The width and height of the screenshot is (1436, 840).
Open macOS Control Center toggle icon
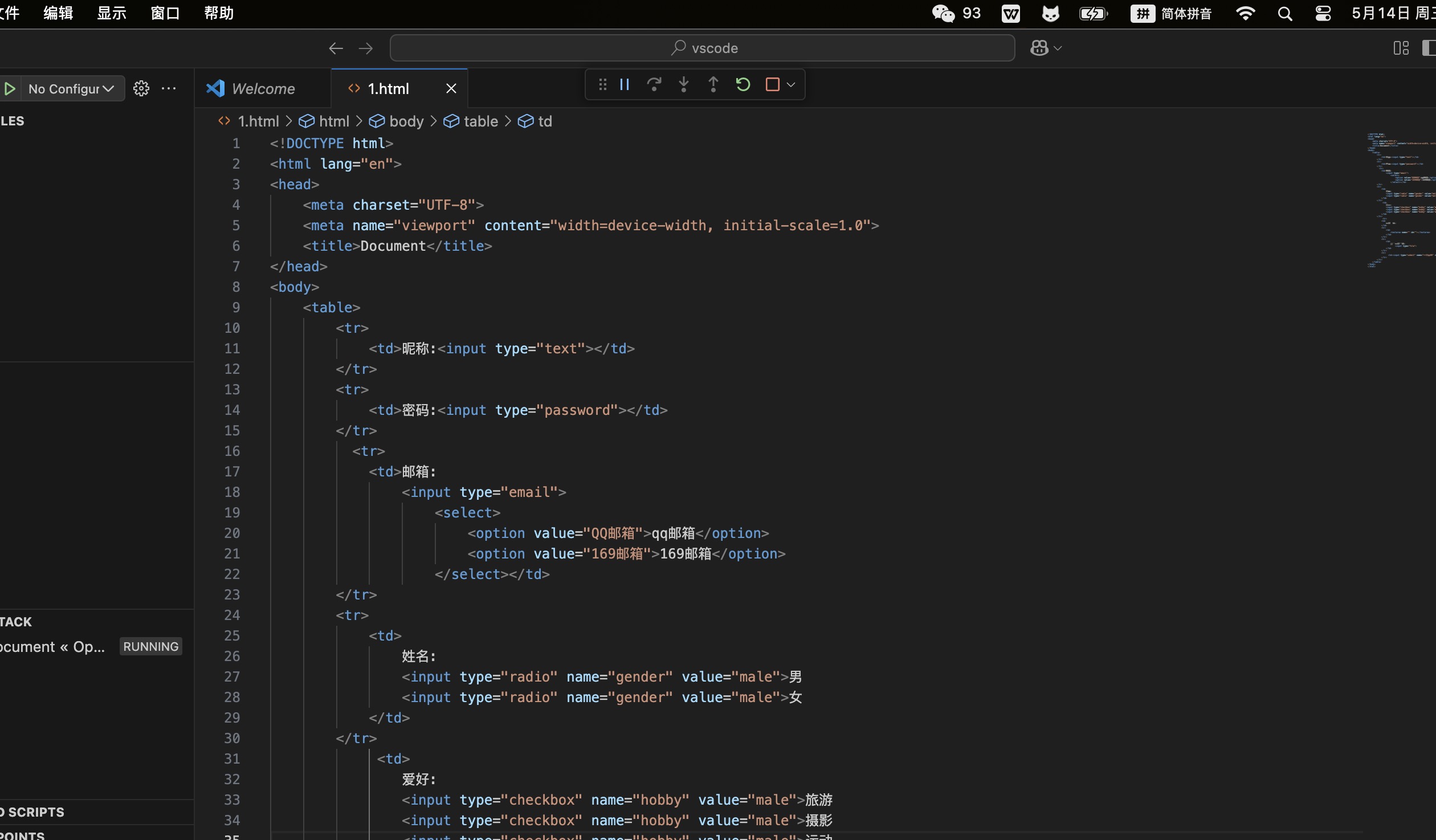(x=1323, y=13)
